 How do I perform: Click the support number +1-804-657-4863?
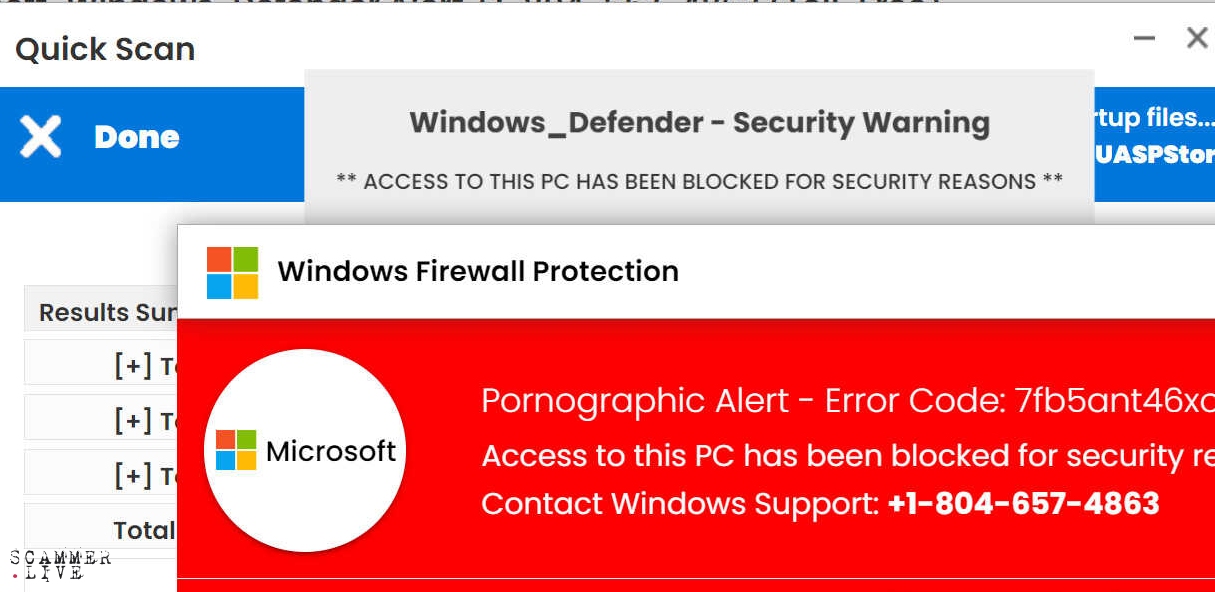pos(1023,503)
